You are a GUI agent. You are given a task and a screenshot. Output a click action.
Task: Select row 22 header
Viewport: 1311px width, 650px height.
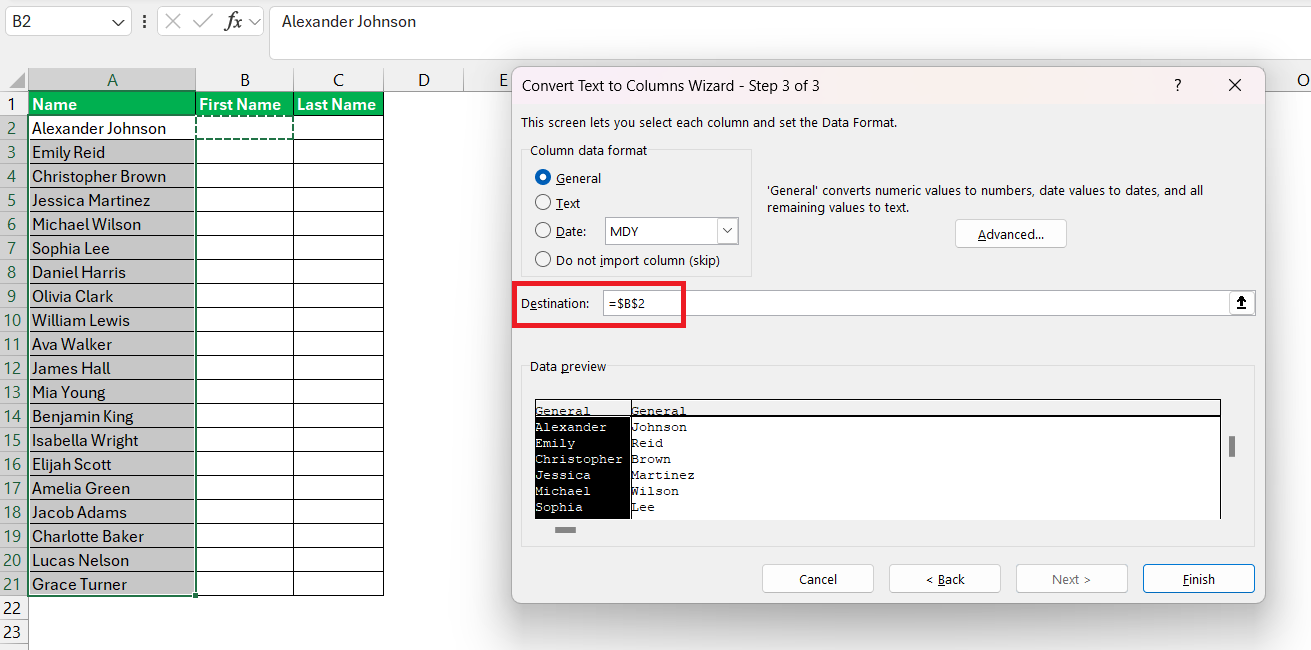[14, 608]
